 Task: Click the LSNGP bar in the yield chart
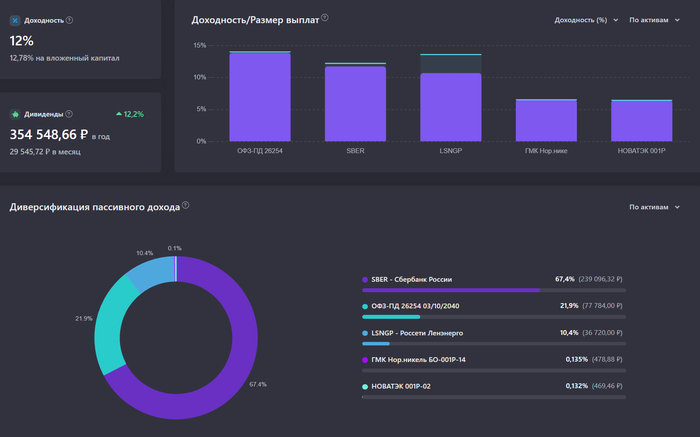point(450,107)
